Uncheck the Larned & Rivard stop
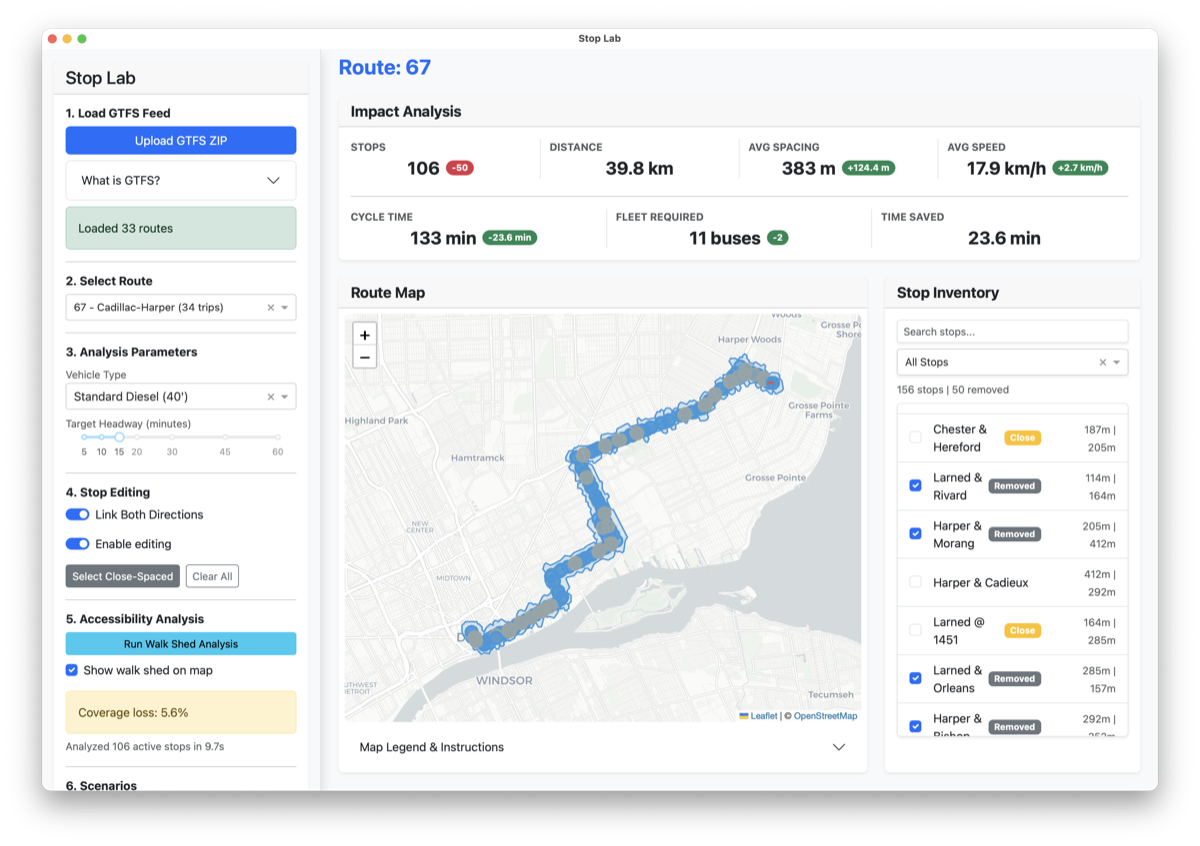Viewport: 1200px width, 846px height. [915, 486]
